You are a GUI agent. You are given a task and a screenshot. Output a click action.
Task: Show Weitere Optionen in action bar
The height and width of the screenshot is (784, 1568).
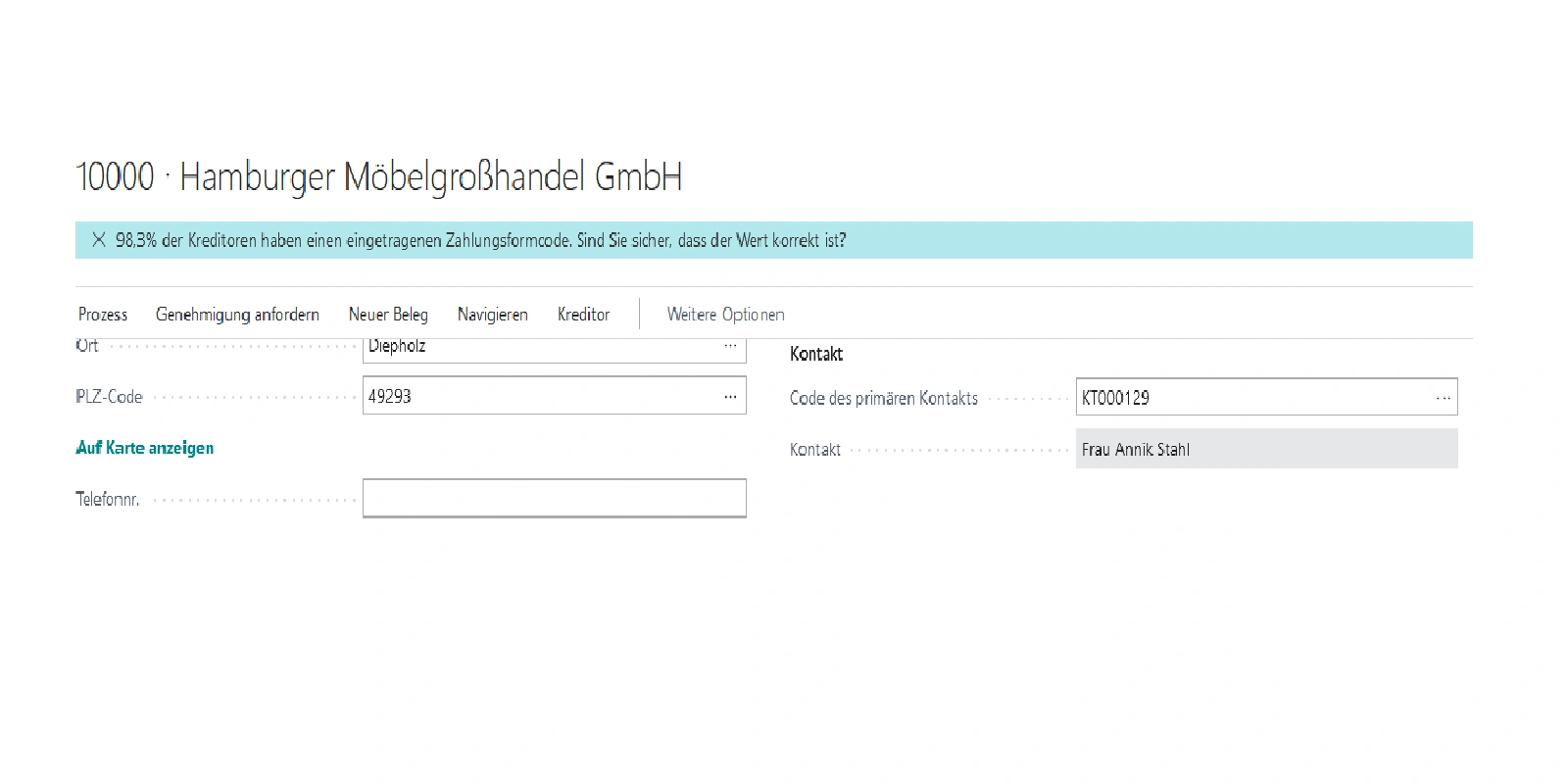[x=725, y=315]
